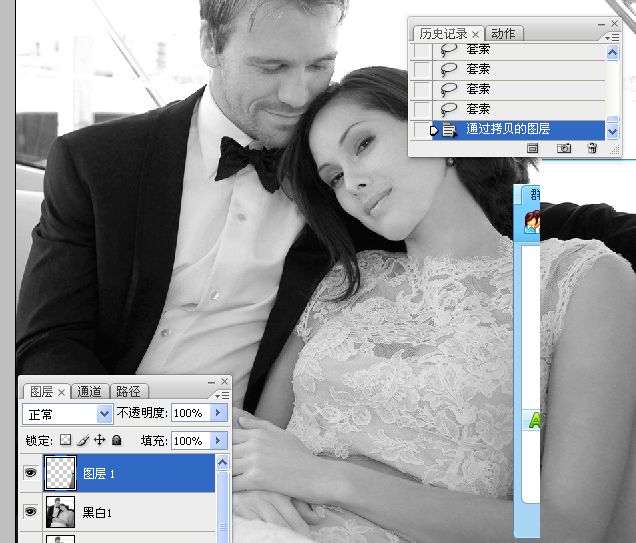The height and width of the screenshot is (543, 636).
Task: Click the chat window avatar icon
Action: pyautogui.click(x=532, y=222)
